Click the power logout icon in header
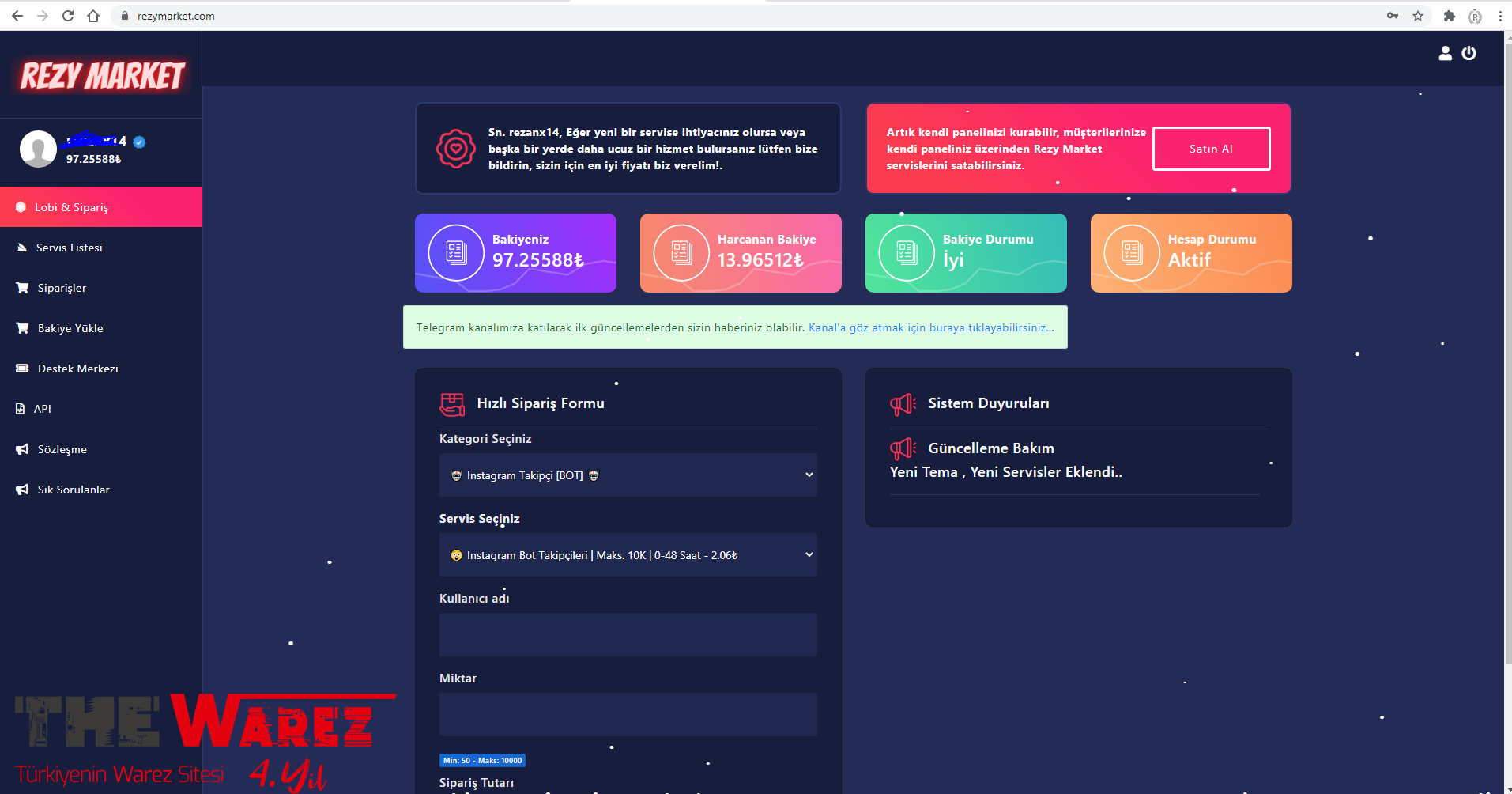1512x794 pixels. pos(1469,53)
